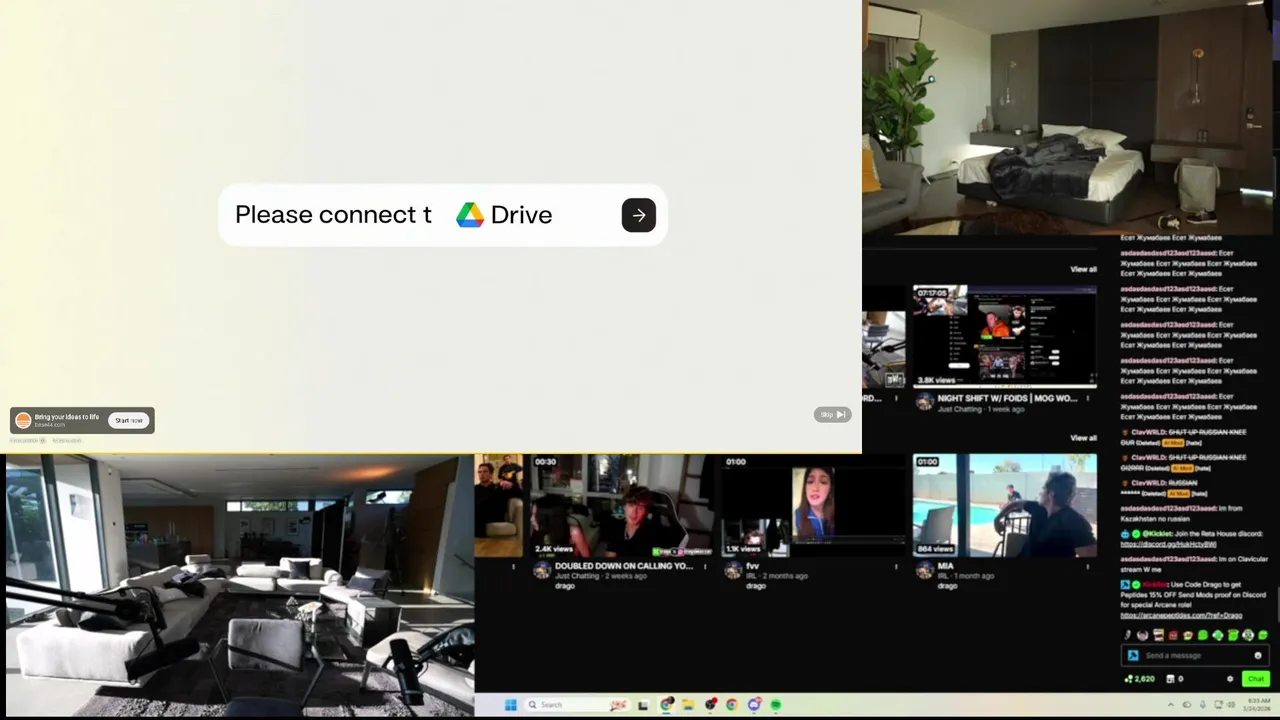Open options menu for NIGHT SHIFT video
1280x720 pixels.
(1089, 399)
